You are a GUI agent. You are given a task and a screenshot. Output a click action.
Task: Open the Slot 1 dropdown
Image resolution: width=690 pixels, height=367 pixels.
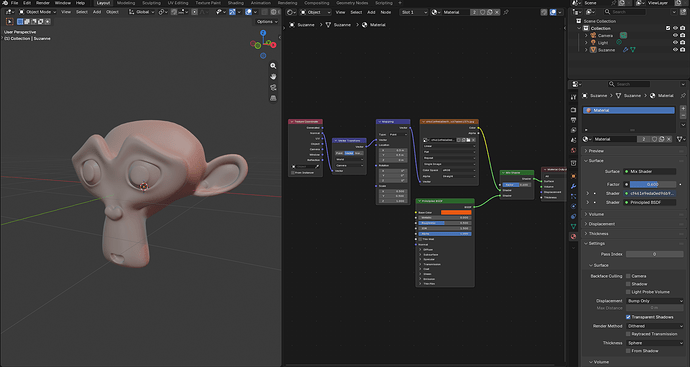click(x=414, y=12)
